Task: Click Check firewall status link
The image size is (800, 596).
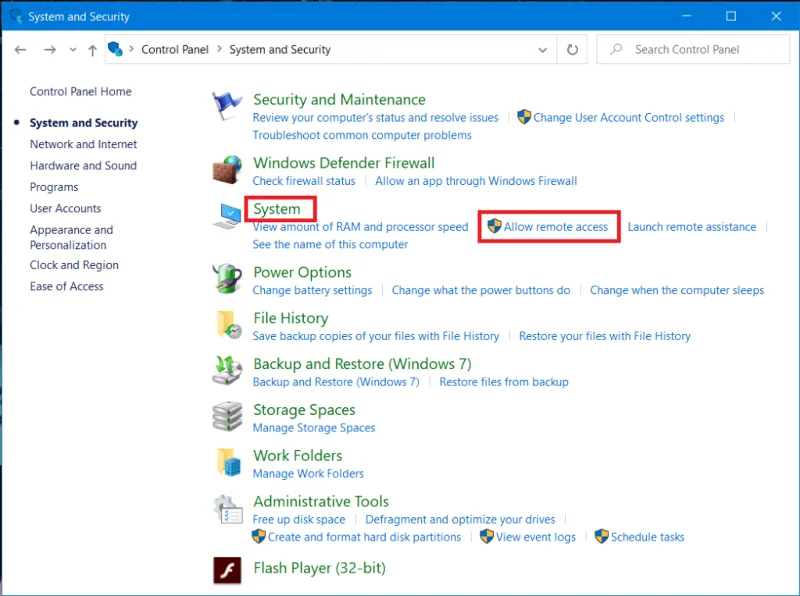Action: click(x=304, y=181)
